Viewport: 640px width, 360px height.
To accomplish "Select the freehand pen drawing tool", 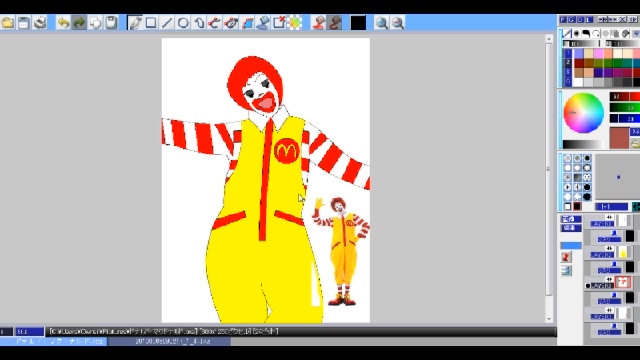I will (x=135, y=22).
